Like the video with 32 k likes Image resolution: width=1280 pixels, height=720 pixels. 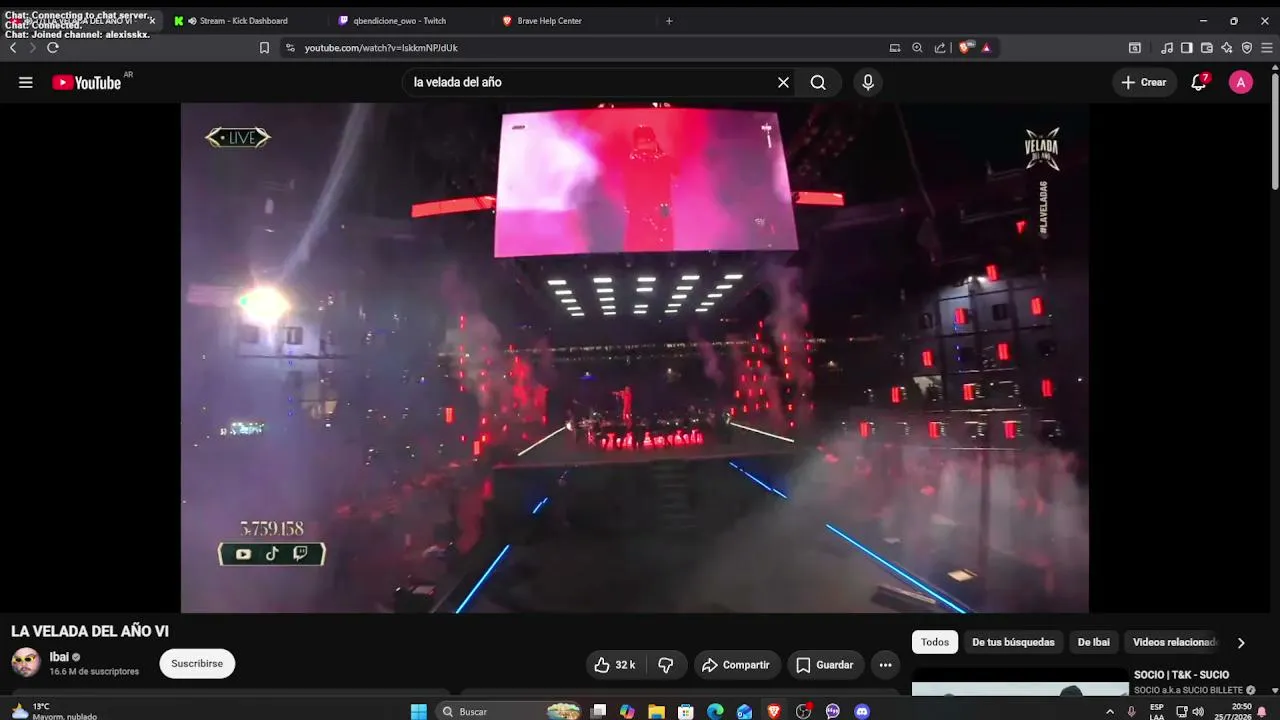click(x=615, y=665)
